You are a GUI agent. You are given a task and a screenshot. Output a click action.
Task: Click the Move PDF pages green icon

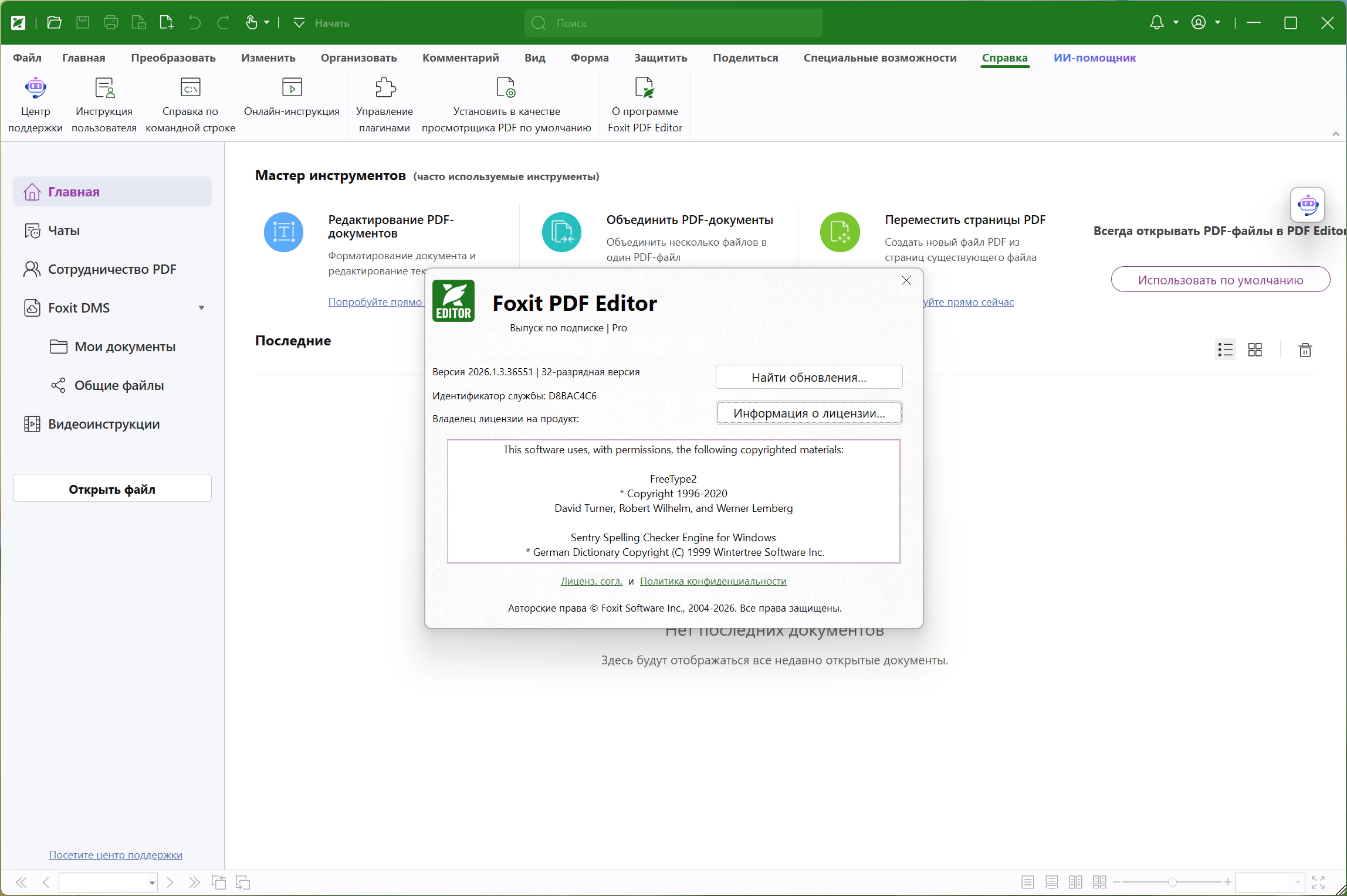click(840, 232)
